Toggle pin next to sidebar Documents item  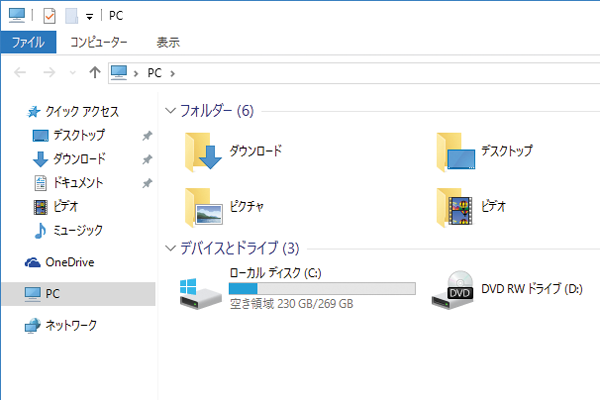tap(146, 183)
